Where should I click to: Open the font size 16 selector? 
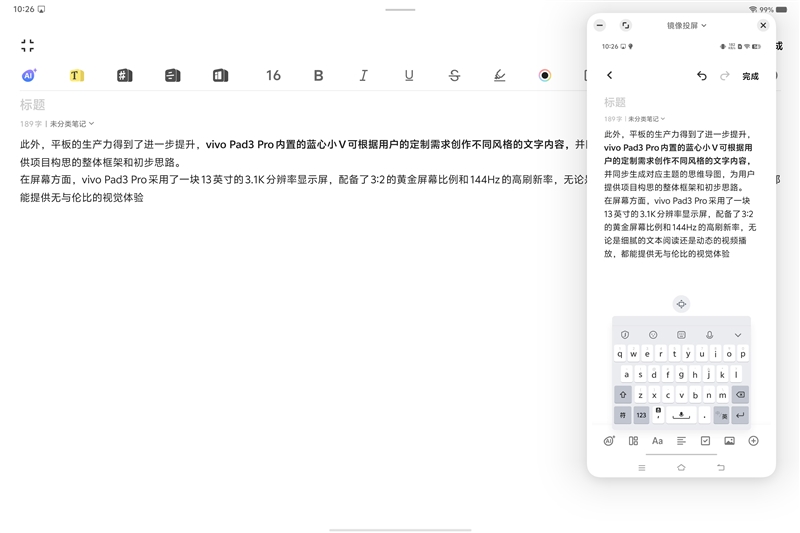pyautogui.click(x=273, y=75)
